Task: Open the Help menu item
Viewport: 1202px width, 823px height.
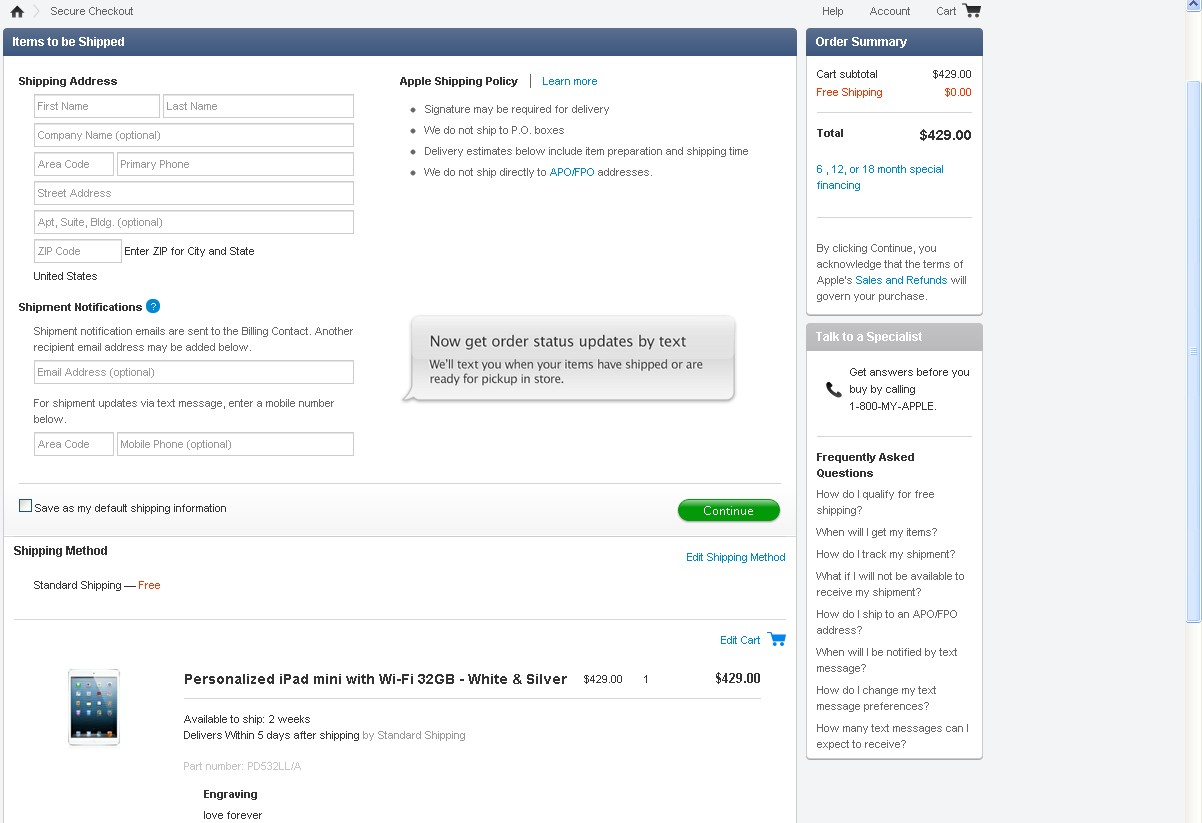Action: click(833, 11)
